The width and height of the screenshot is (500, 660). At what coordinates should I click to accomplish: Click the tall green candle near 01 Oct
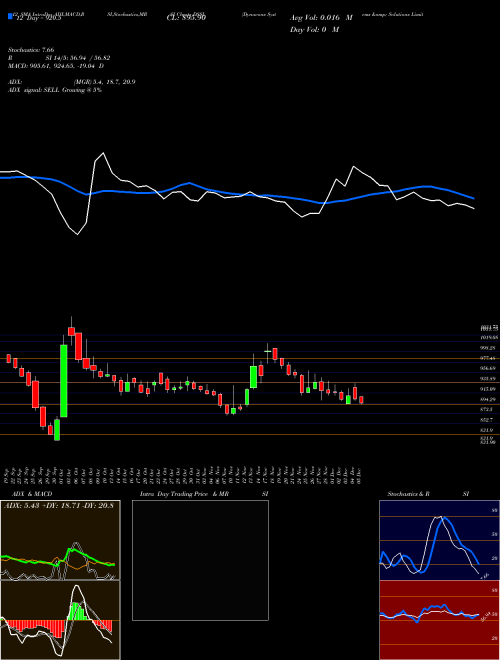(x=64, y=381)
